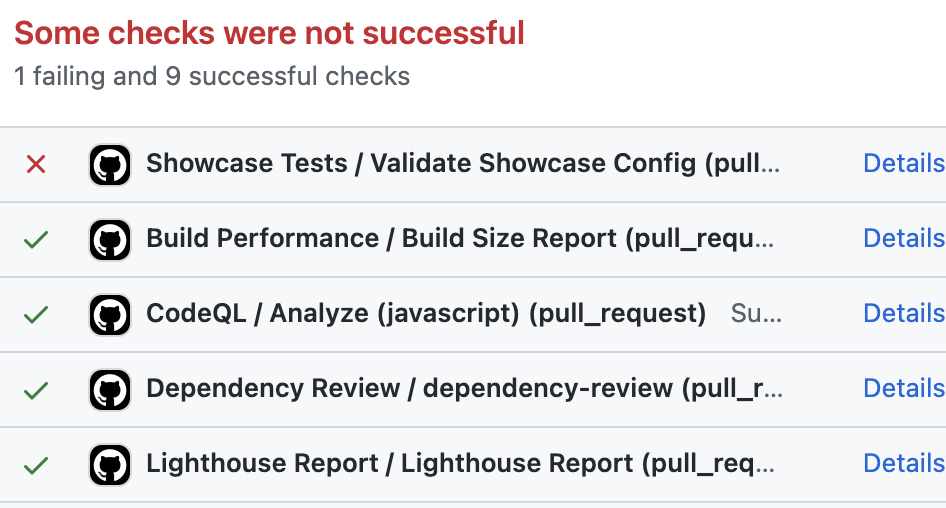This screenshot has height=508, width=946.
Task: Open Details for Build Size Report
Action: click(x=903, y=238)
